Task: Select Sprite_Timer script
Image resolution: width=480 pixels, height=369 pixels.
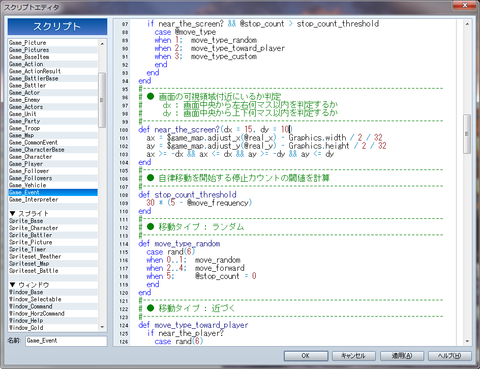Action: coord(53,249)
